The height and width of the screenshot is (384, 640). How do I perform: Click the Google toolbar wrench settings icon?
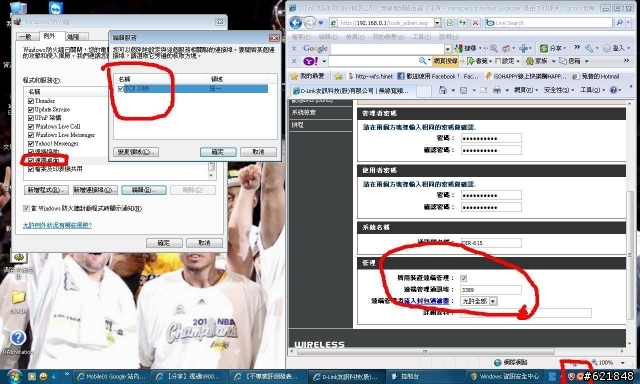coord(589,48)
